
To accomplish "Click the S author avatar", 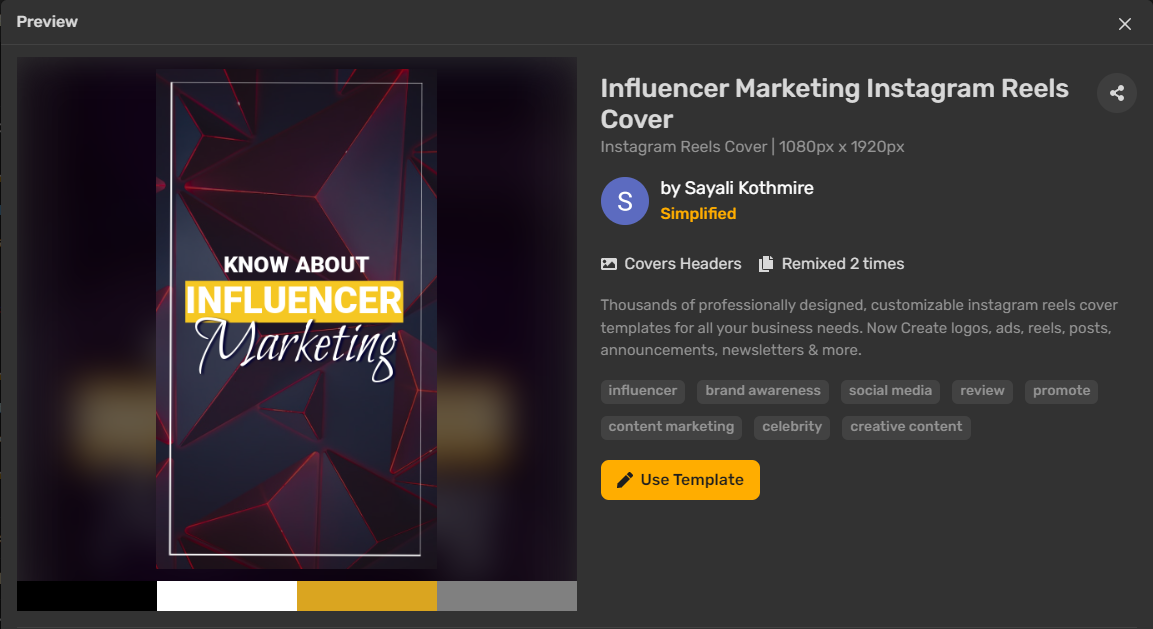I will pyautogui.click(x=624, y=201).
